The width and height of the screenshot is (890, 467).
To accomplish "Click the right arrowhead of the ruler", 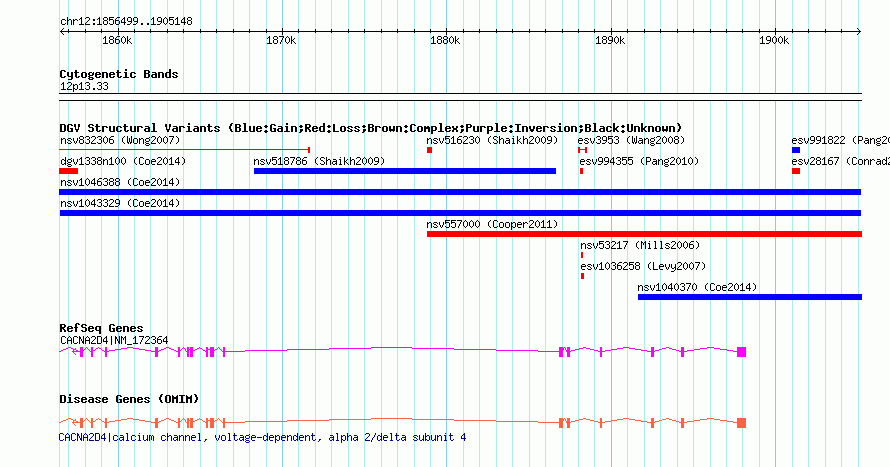I will click(859, 32).
